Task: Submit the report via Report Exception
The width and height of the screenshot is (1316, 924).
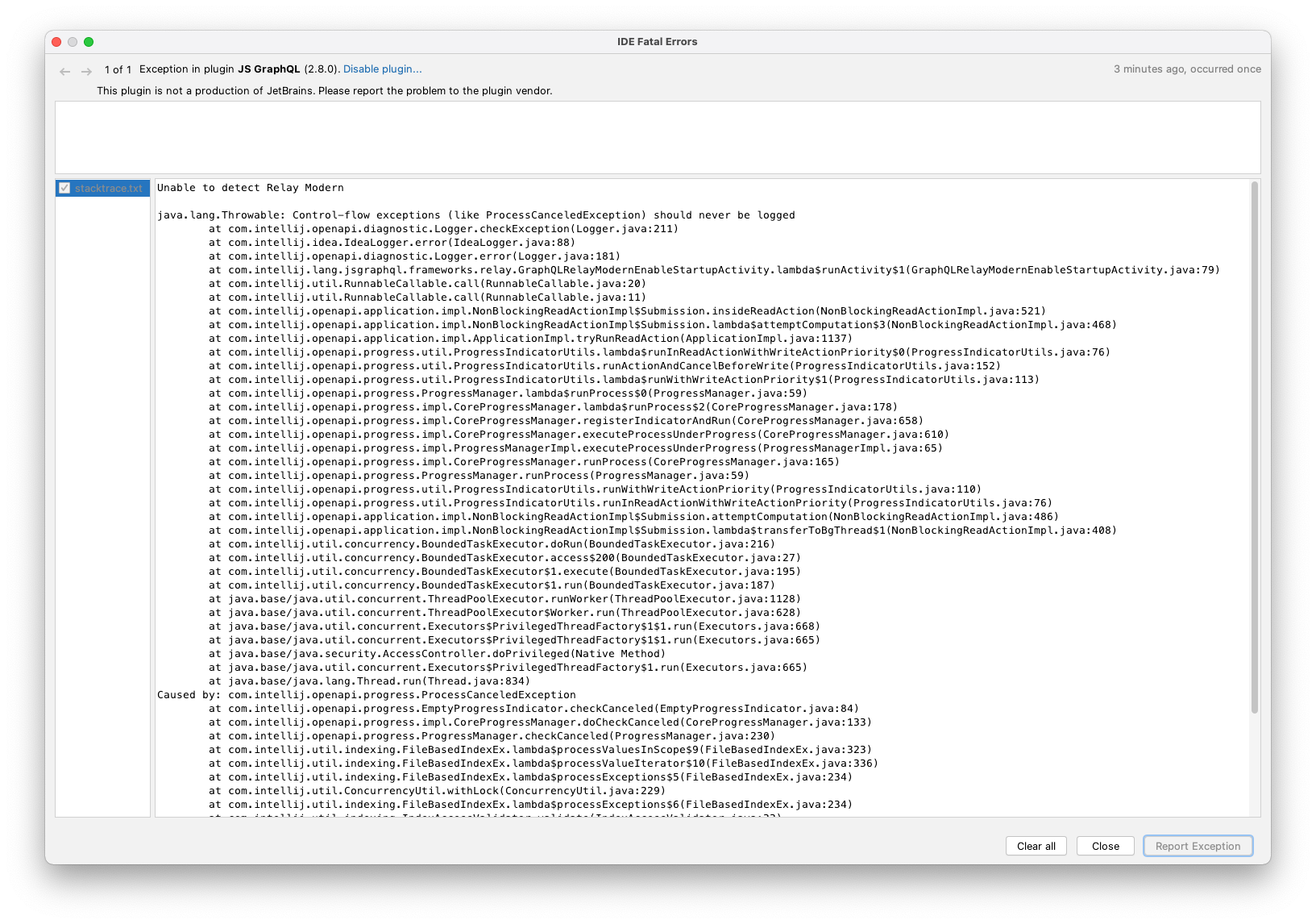Action: click(x=1198, y=846)
